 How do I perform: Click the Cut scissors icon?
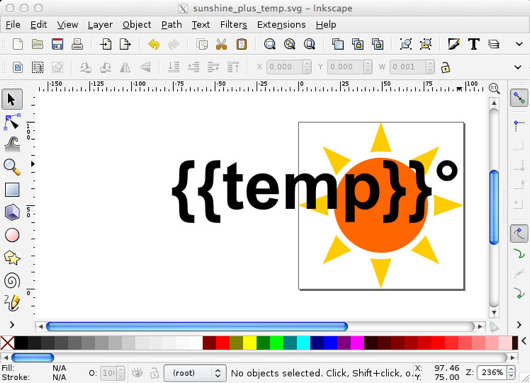pyautogui.click(x=221, y=44)
